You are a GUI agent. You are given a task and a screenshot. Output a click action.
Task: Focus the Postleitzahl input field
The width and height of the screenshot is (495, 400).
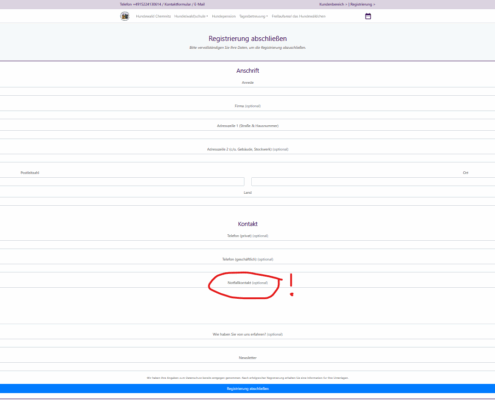pyautogui.click(x=122, y=182)
